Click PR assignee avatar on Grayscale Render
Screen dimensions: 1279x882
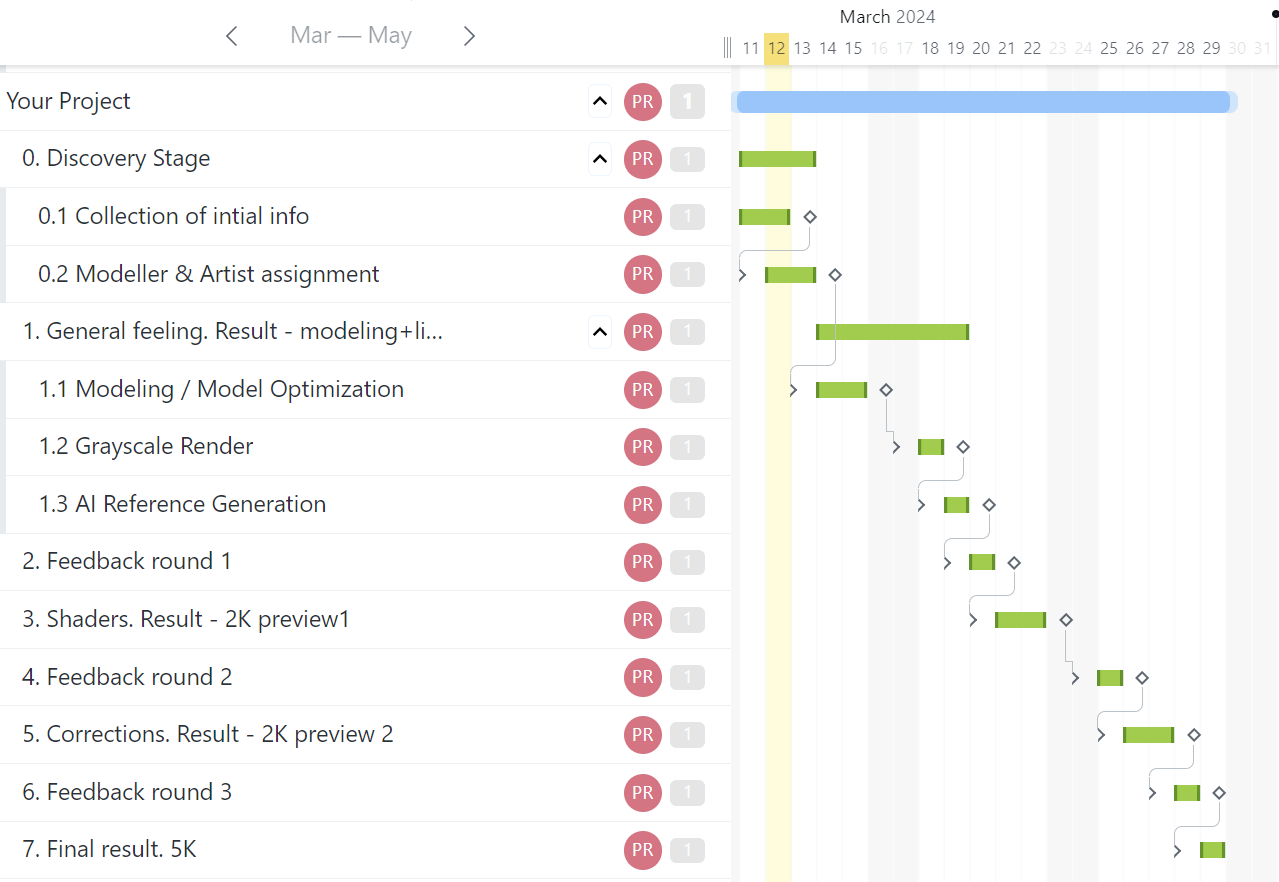[643, 447]
